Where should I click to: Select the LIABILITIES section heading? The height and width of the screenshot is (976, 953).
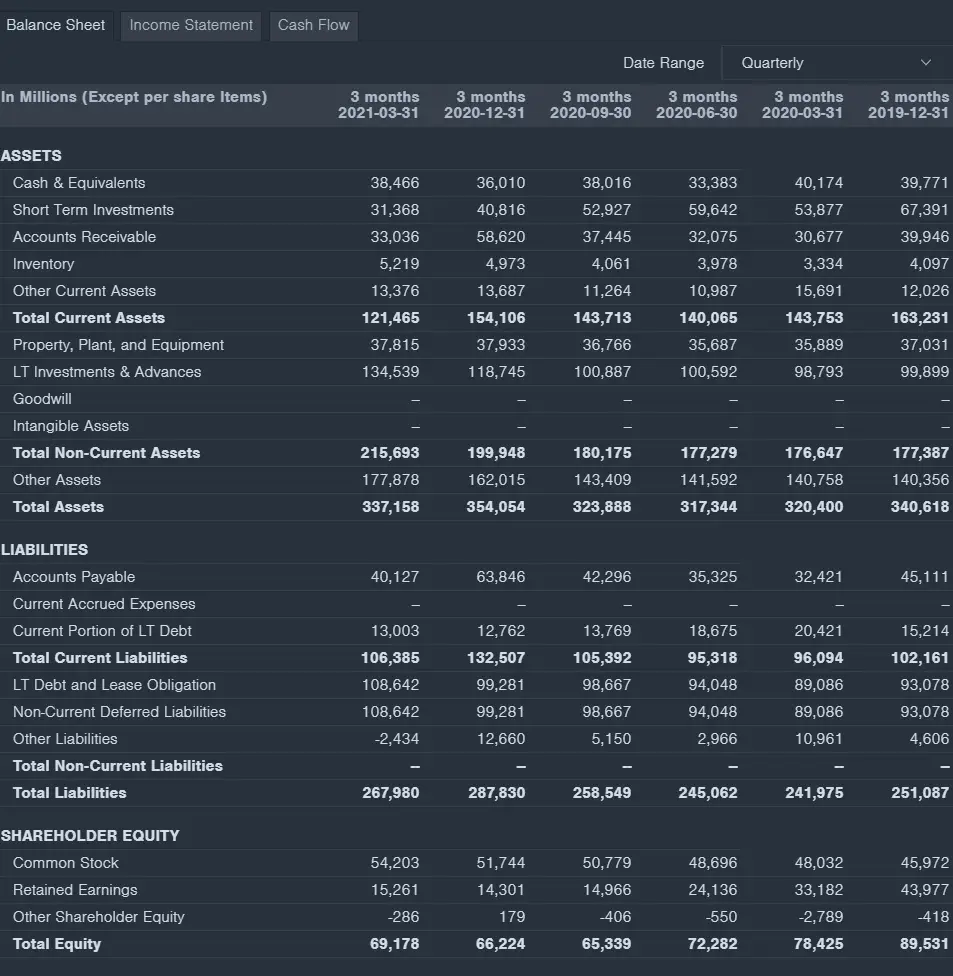(x=45, y=550)
